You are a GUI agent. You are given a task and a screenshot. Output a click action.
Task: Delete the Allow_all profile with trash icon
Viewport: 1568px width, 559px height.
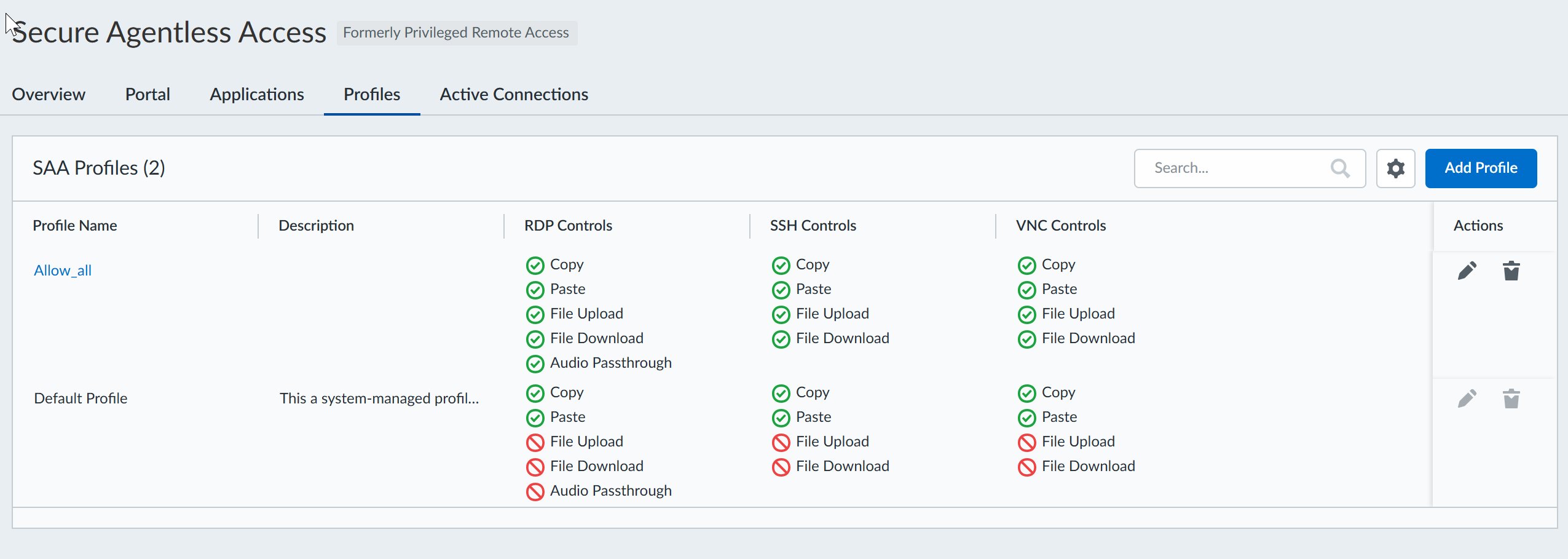click(1511, 271)
